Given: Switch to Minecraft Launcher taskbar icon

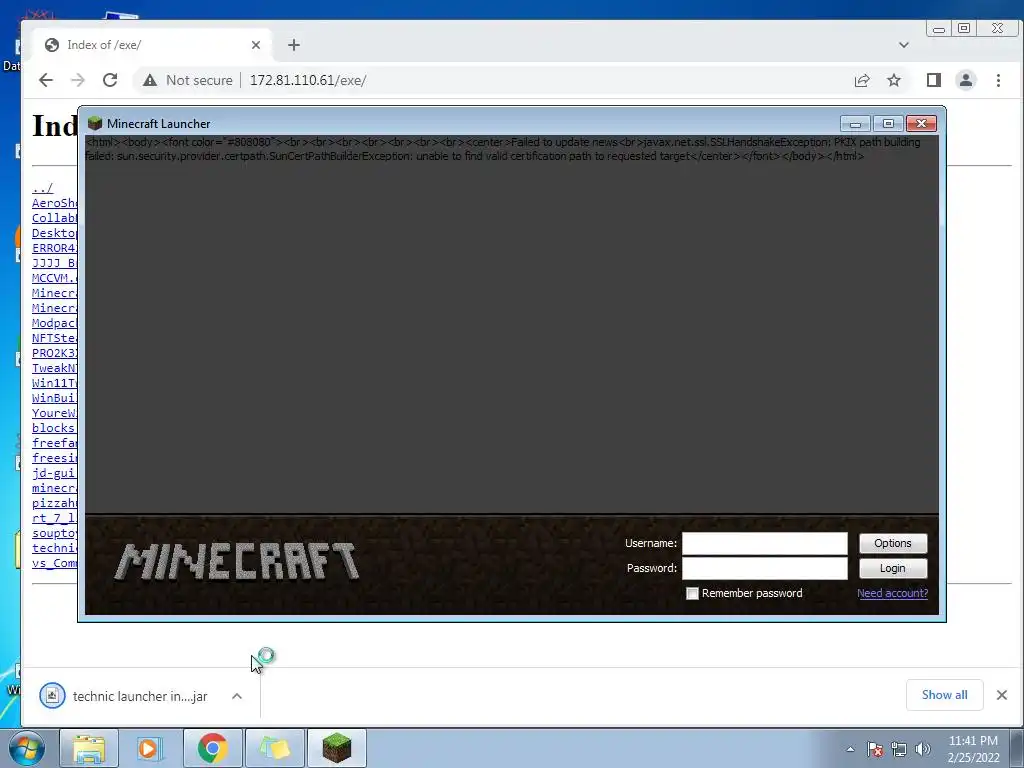Looking at the screenshot, I should point(336,748).
